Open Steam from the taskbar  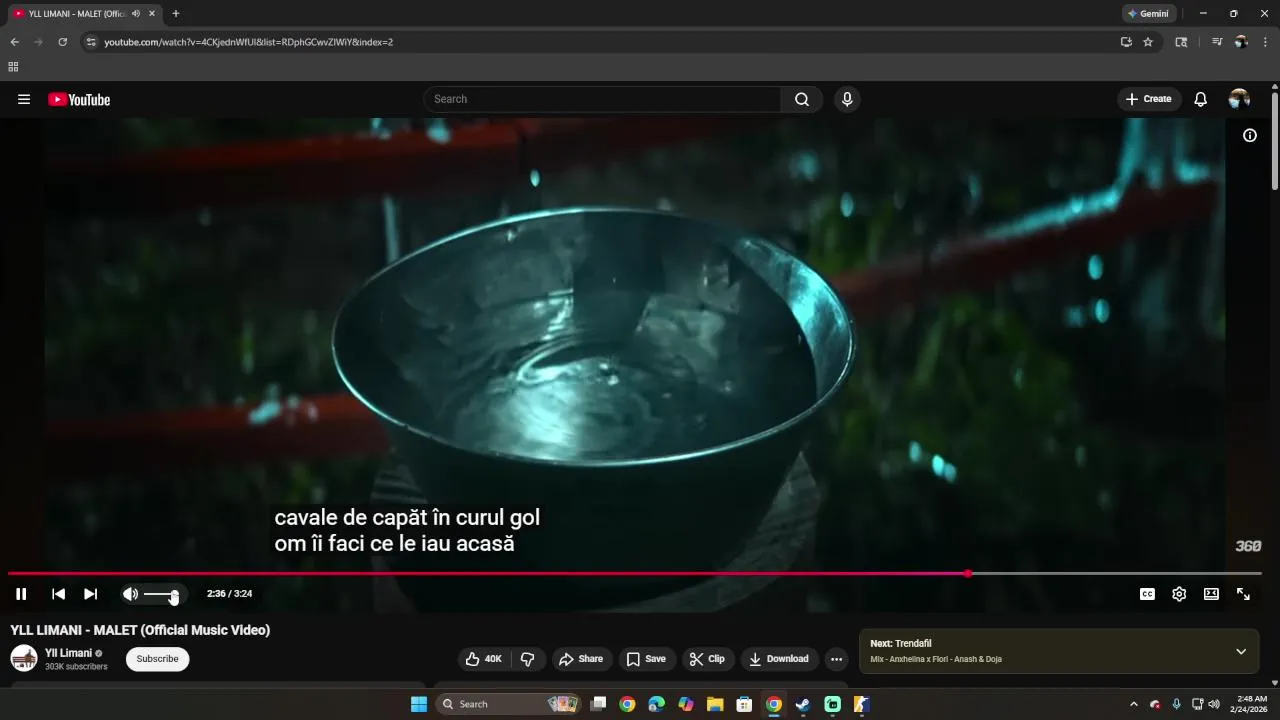(803, 704)
